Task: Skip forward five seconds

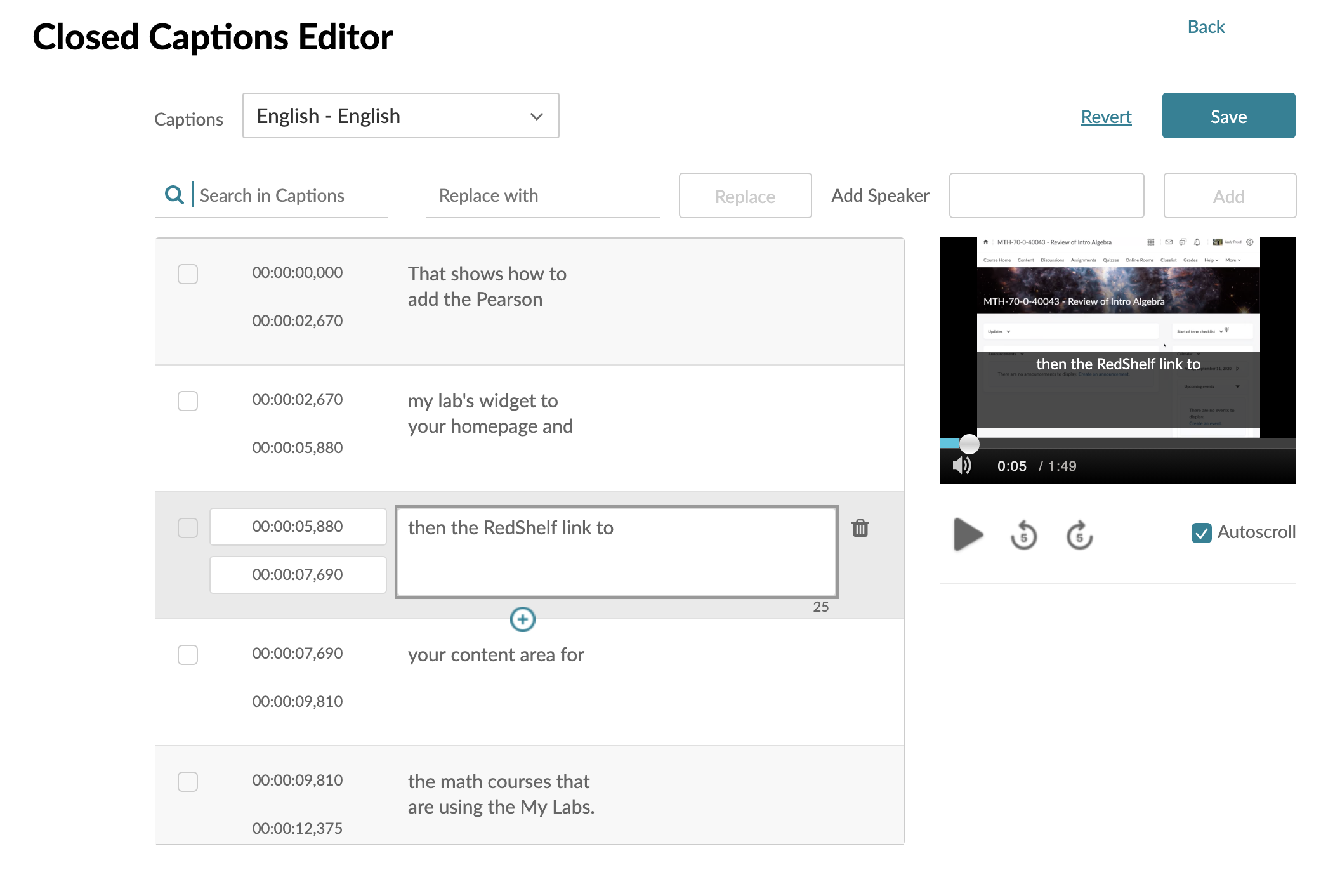Action: (x=1079, y=535)
